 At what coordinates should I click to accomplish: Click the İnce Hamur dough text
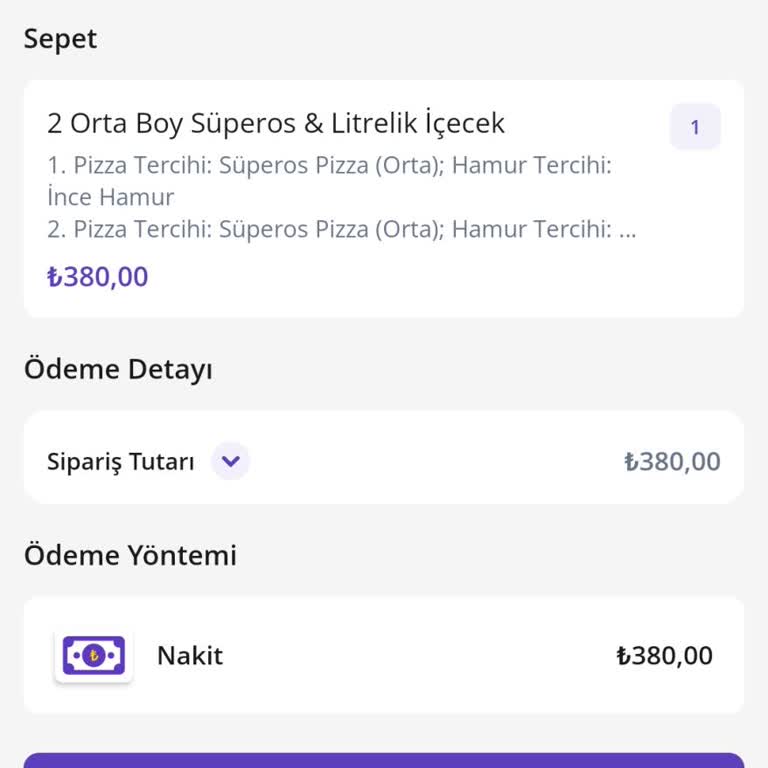(x=111, y=197)
